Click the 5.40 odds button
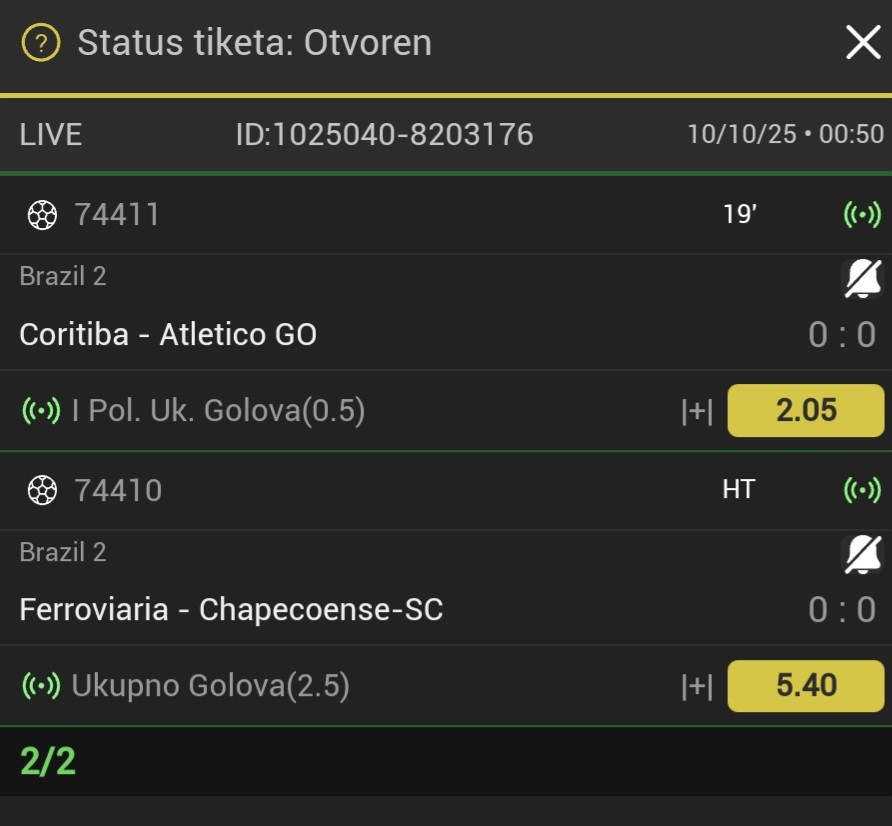Screen dimensions: 892x826 [805, 686]
